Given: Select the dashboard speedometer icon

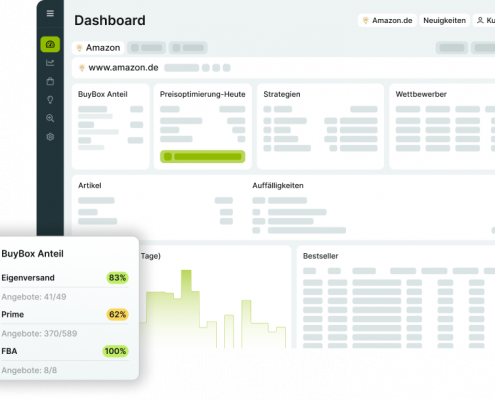Looking at the screenshot, I should [50, 44].
